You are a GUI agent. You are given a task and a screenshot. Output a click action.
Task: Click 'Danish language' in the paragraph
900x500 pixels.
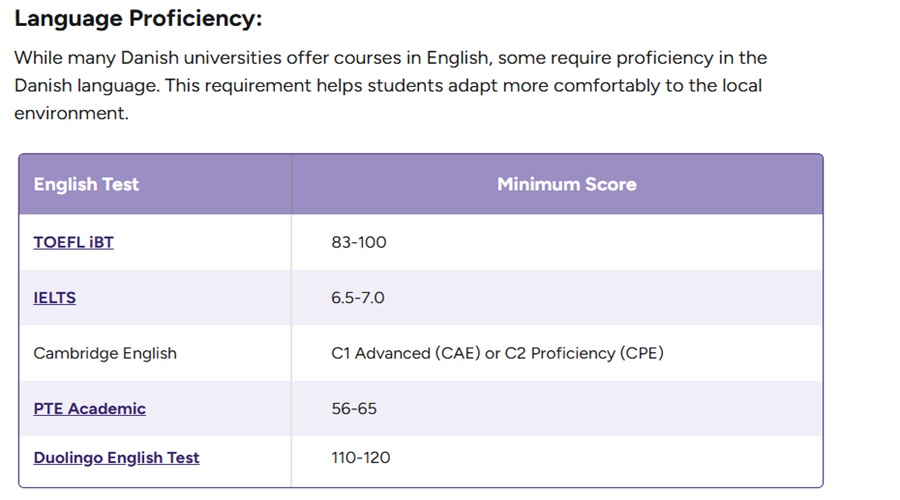pos(86,86)
